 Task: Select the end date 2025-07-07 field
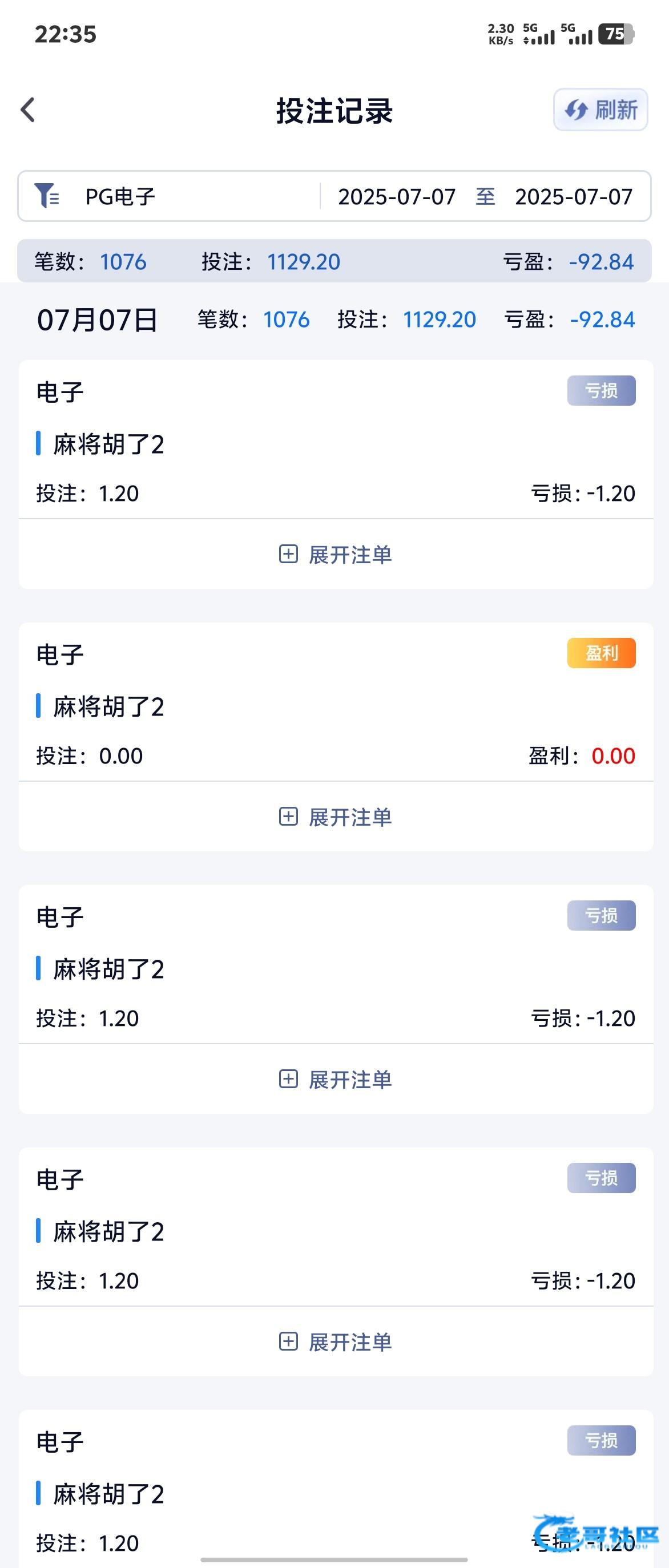pyautogui.click(x=574, y=197)
